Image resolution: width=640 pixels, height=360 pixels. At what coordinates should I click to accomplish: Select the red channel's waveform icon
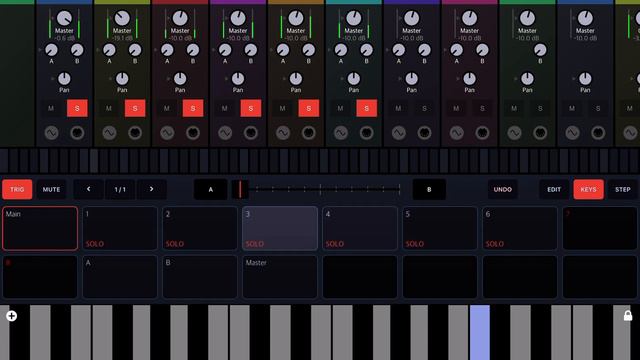point(167,133)
